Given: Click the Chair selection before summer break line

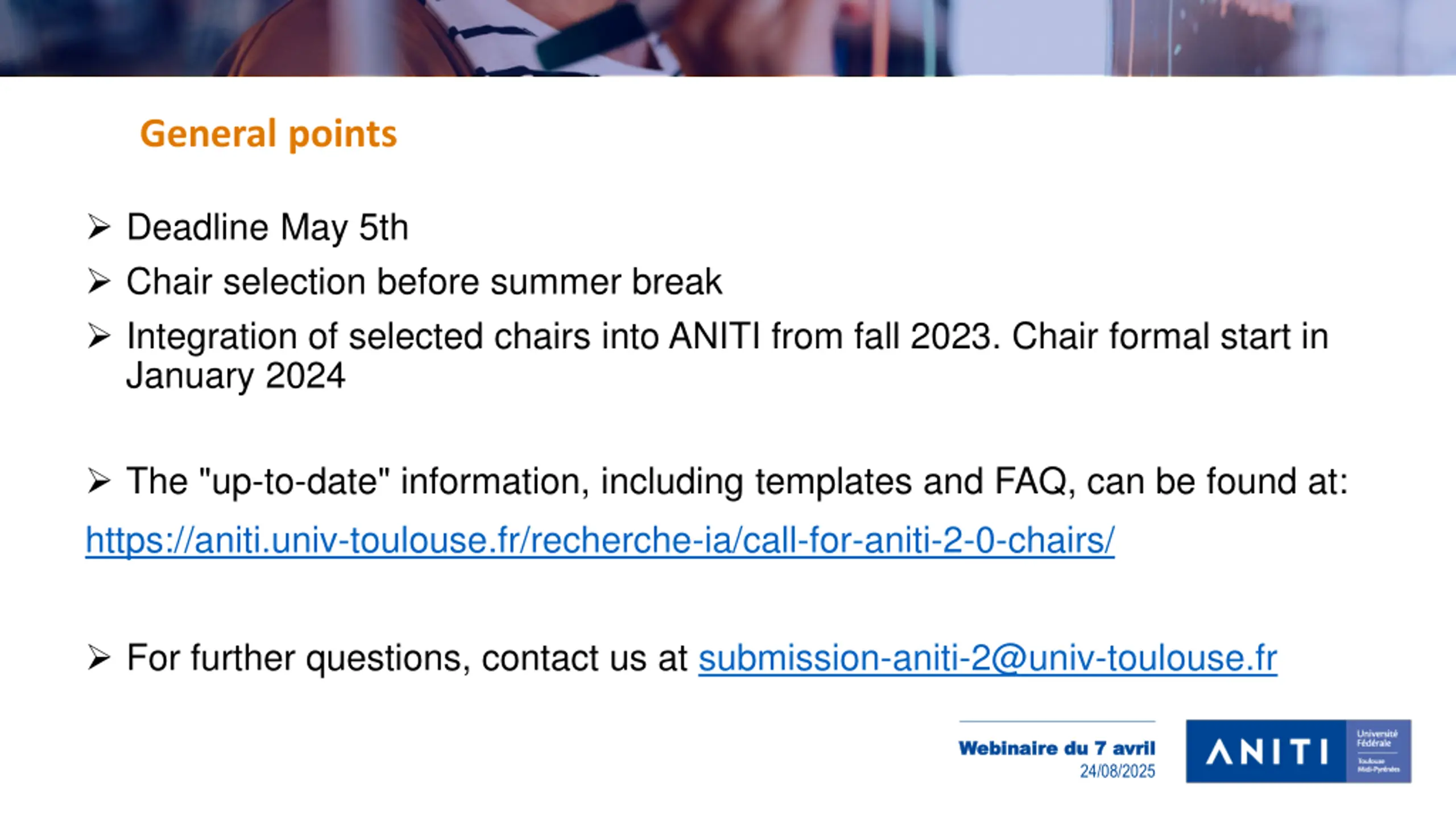Looking at the screenshot, I should (x=424, y=282).
